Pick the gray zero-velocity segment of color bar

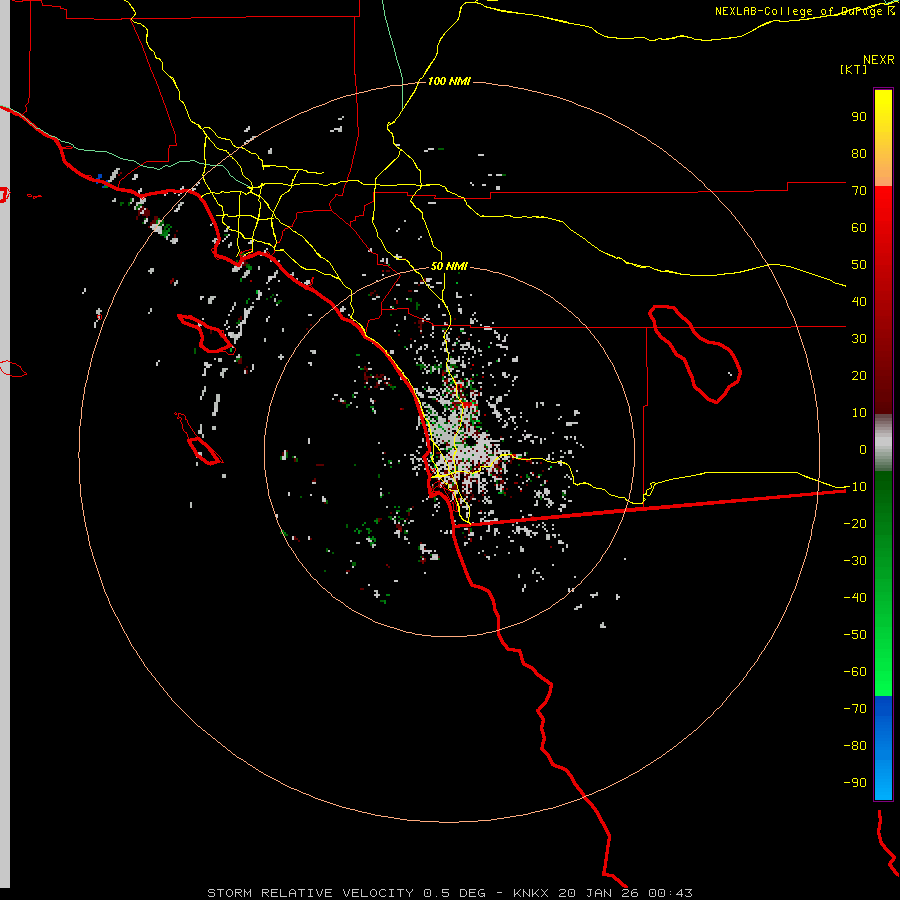tap(883, 443)
